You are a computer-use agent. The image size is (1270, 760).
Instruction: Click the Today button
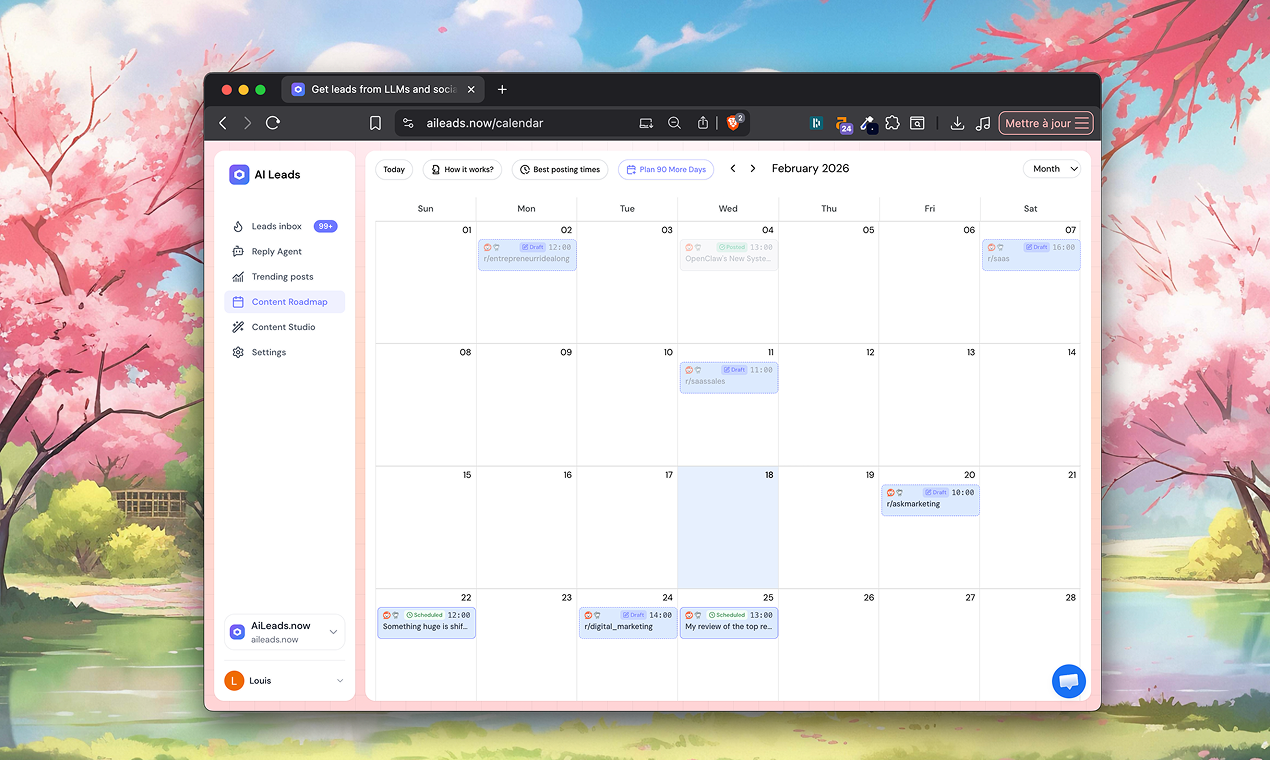(394, 170)
